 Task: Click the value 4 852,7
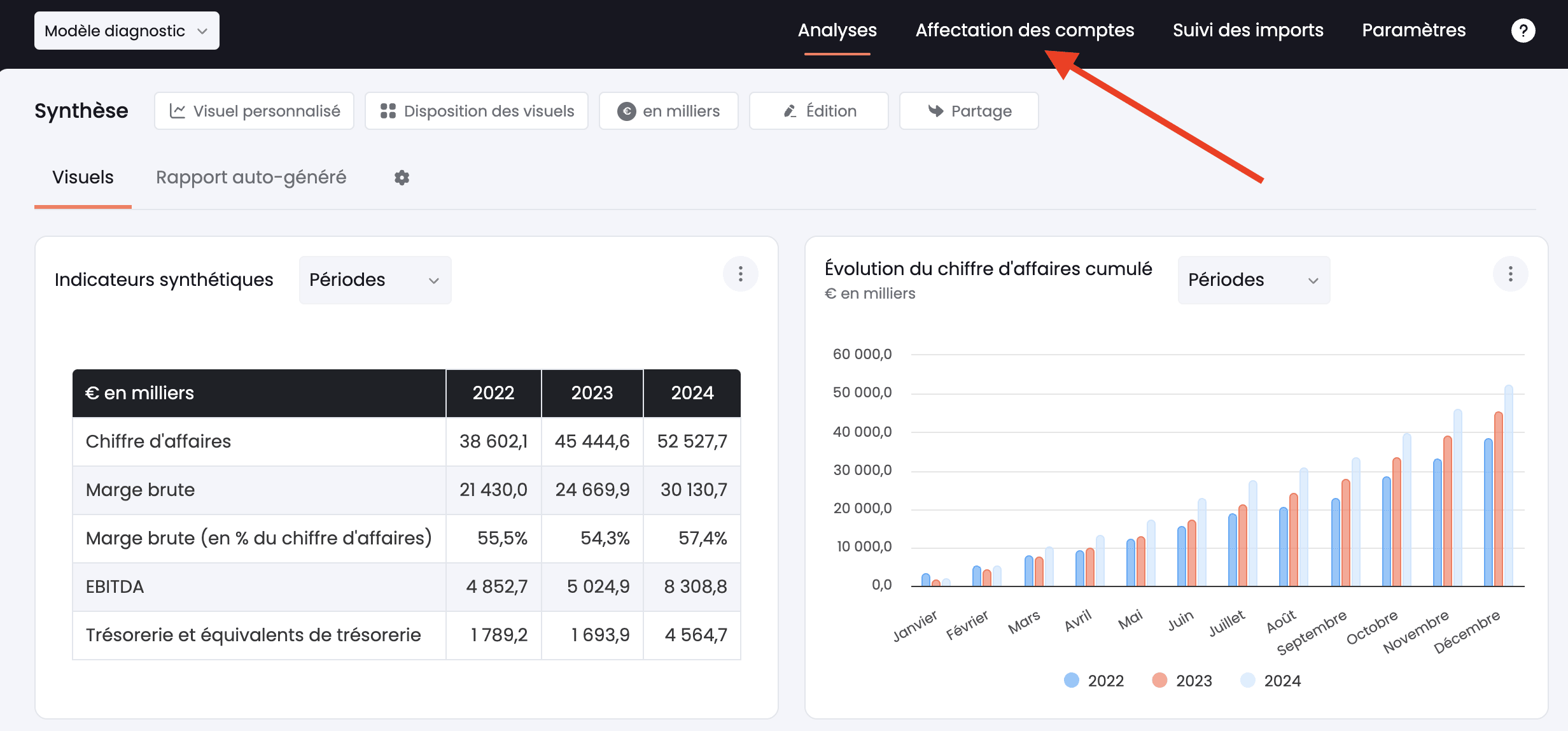[496, 586]
